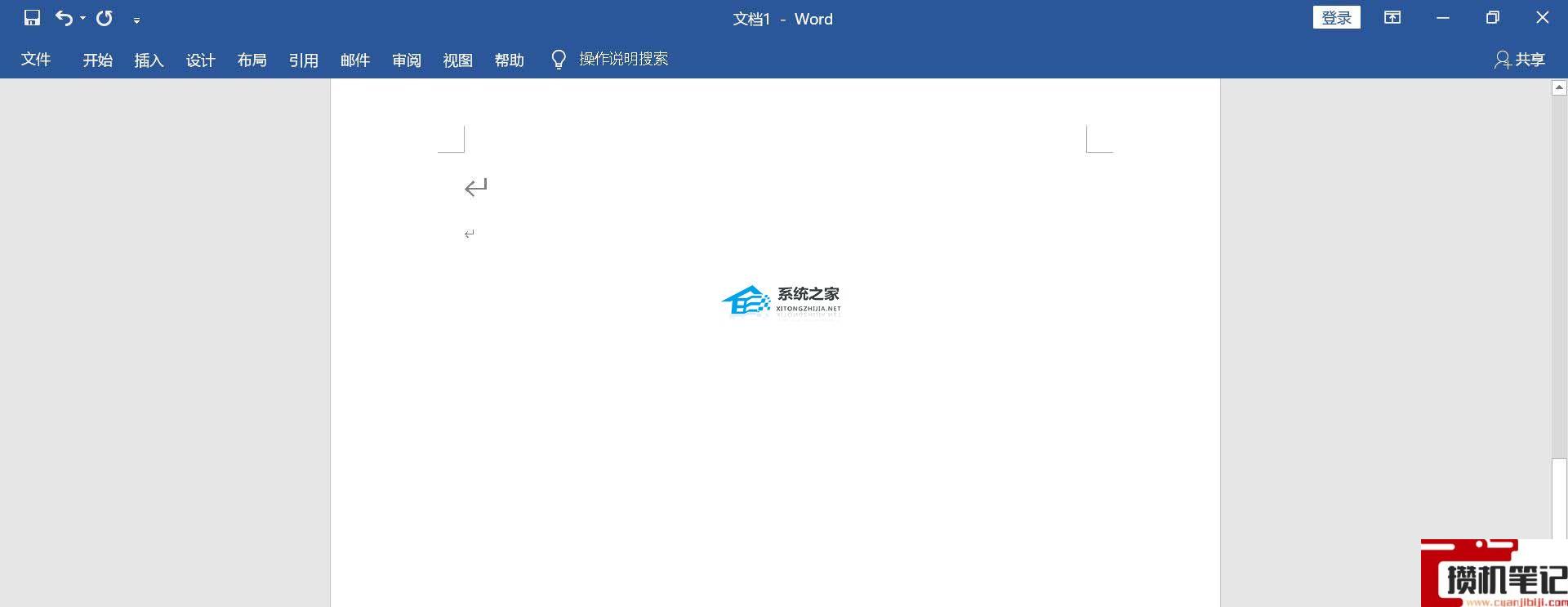Open the undo history dropdown arrow
Image resolution: width=1568 pixels, height=607 pixels.
[x=82, y=19]
